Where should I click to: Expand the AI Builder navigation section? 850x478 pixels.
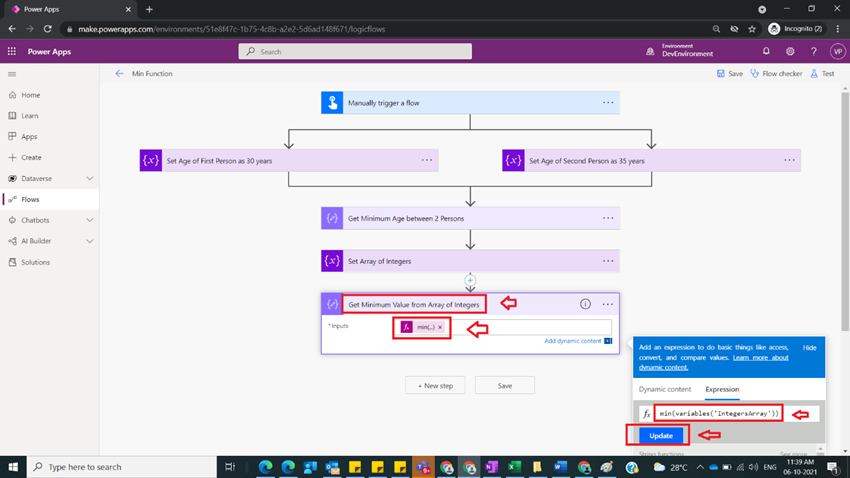pyautogui.click(x=89, y=241)
